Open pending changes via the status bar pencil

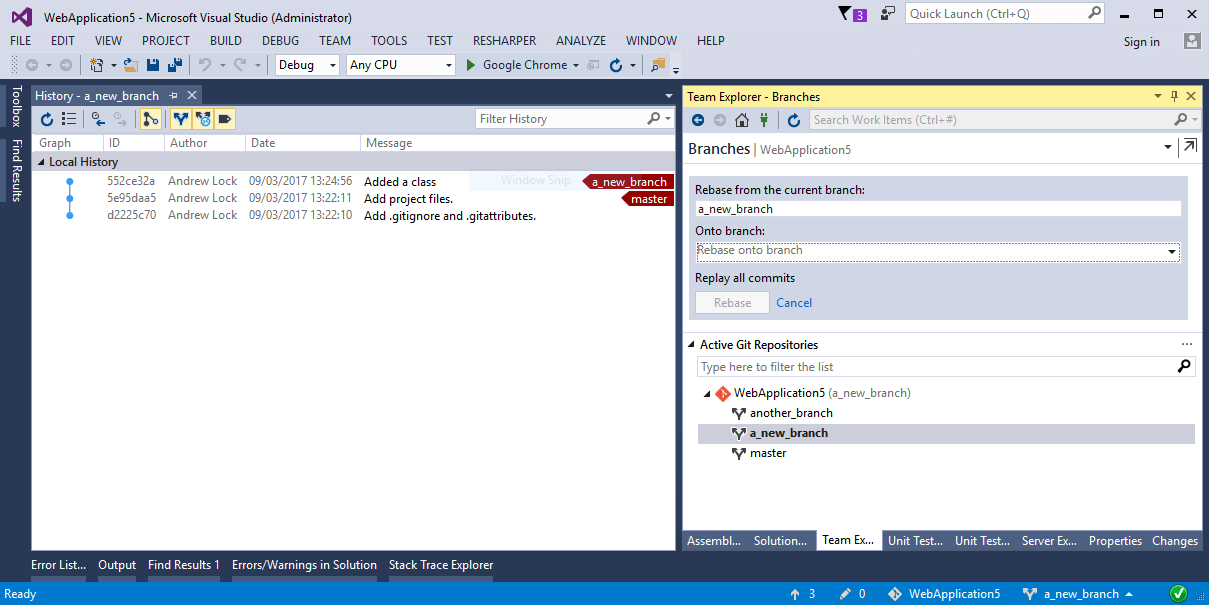[x=849, y=593]
